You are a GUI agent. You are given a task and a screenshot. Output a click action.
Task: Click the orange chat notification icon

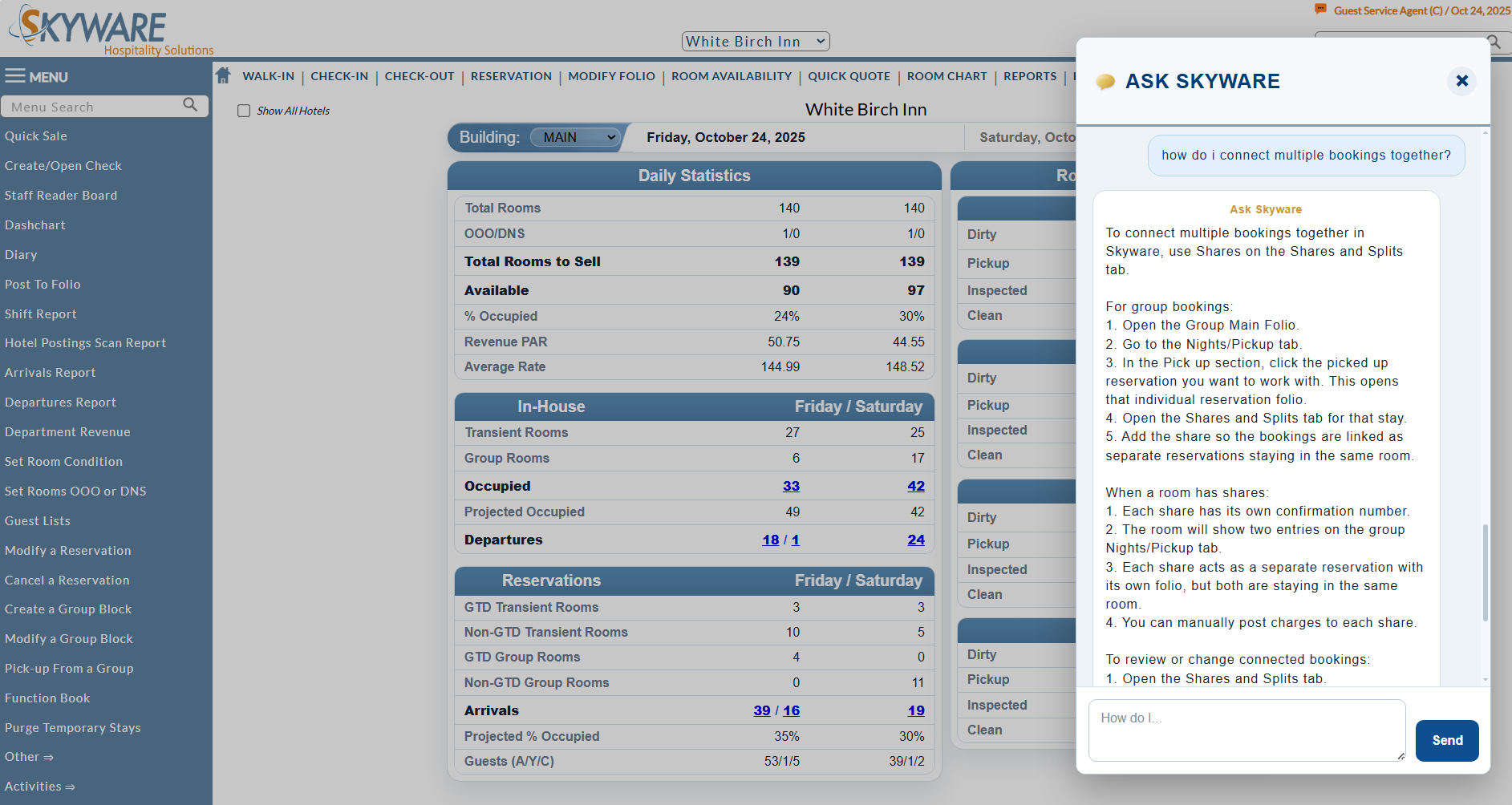click(1320, 10)
